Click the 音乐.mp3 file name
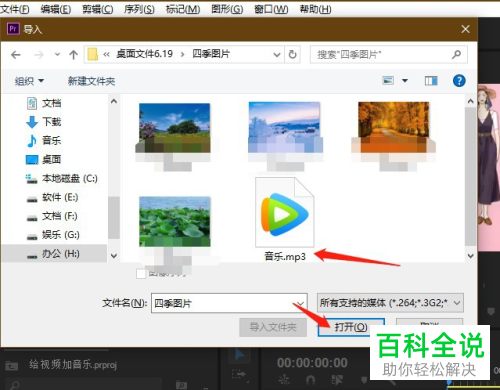The image size is (500, 390). coord(285,256)
